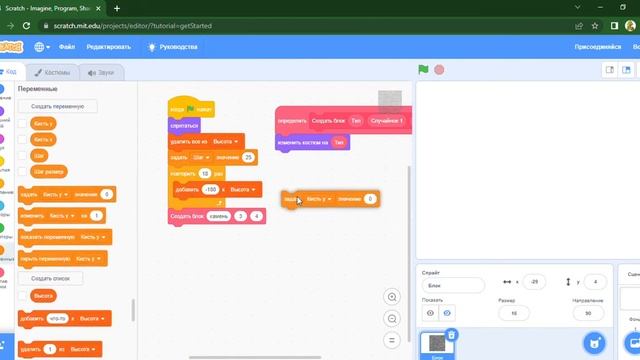
Task: Open the Редактировать menu
Action: (109, 47)
